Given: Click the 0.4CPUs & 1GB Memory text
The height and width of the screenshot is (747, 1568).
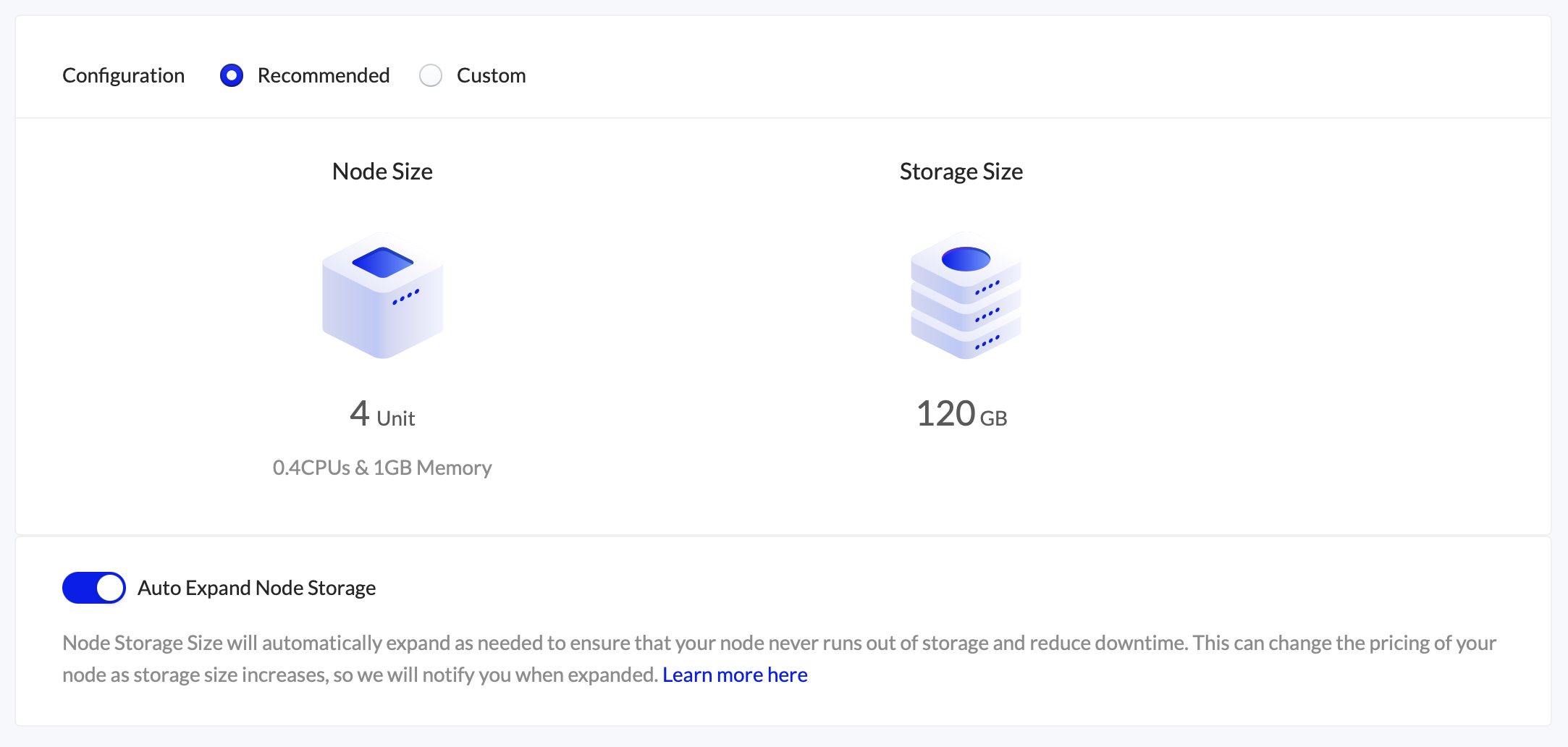Looking at the screenshot, I should (382, 468).
